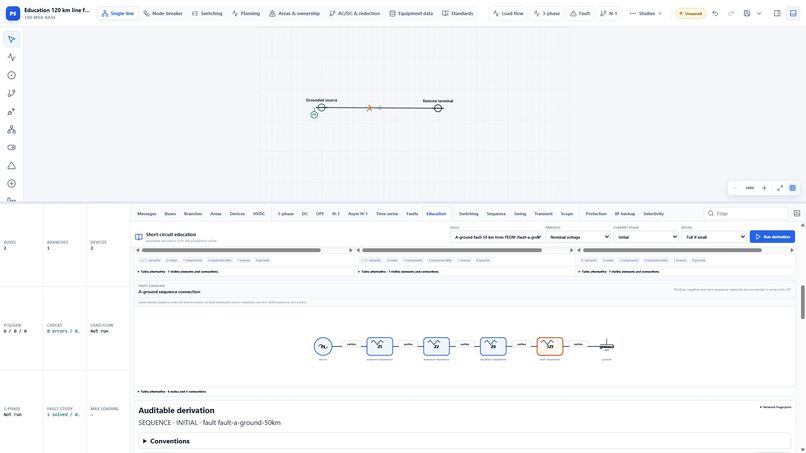The width and height of the screenshot is (806, 453).
Task: Open the Studies dropdown menu
Action: (x=646, y=13)
